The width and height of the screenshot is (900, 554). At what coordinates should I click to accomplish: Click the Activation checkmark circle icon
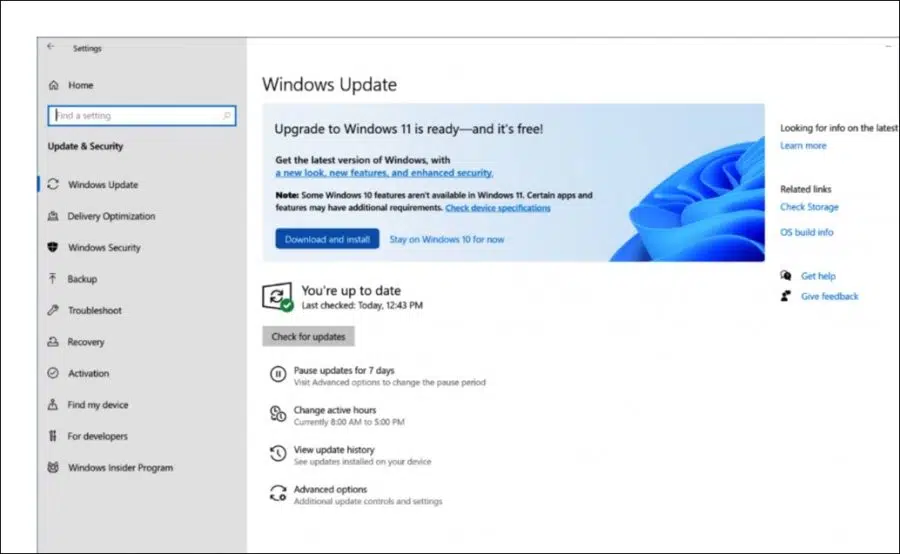pyautogui.click(x=53, y=373)
